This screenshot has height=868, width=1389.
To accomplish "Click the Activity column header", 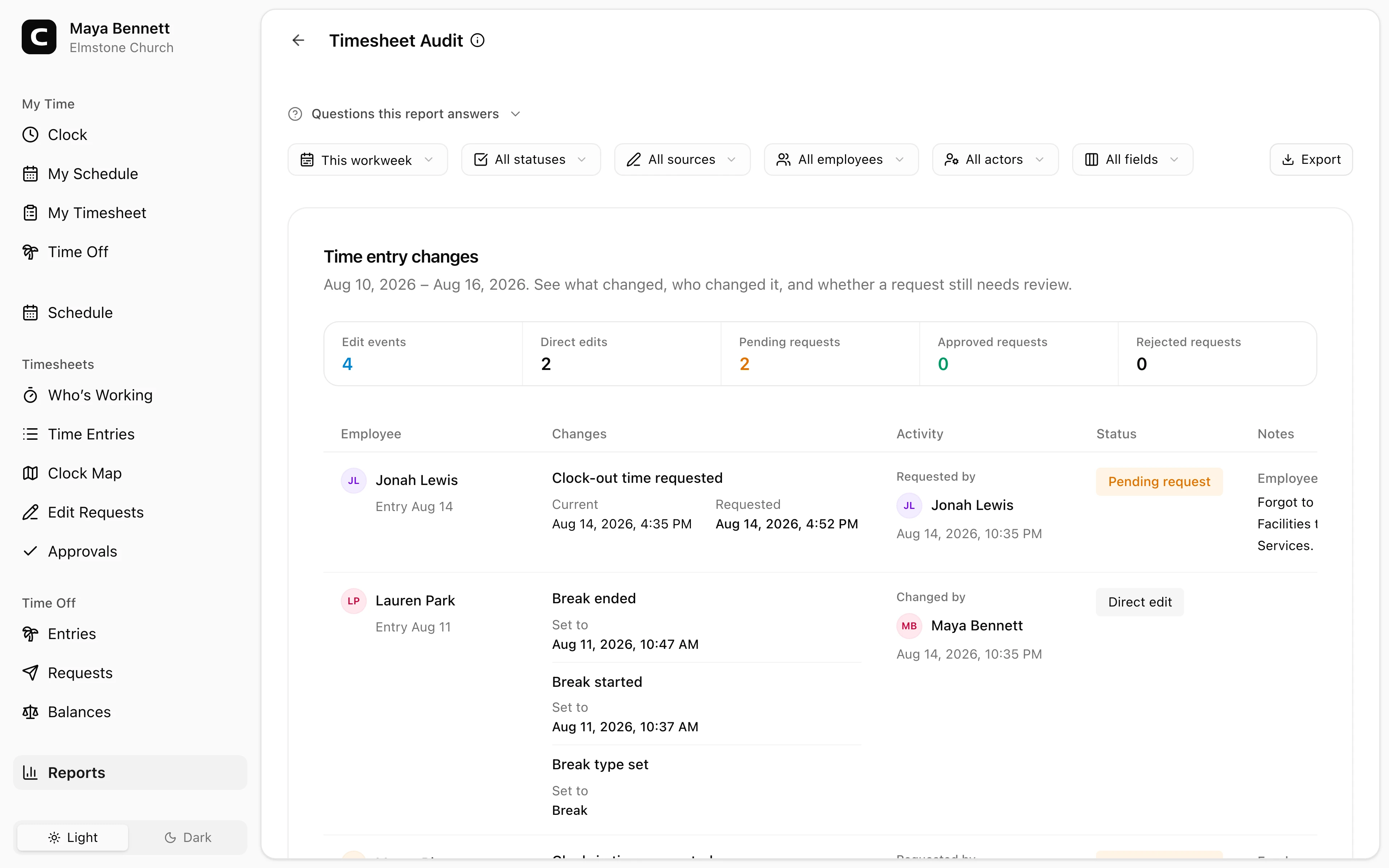I will point(919,434).
